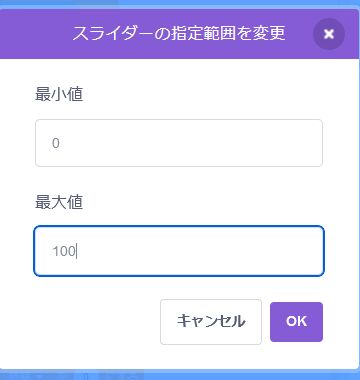The height and width of the screenshot is (380, 360).
Task: Select the purple dialog header bar
Action: pyautogui.click(x=179, y=34)
